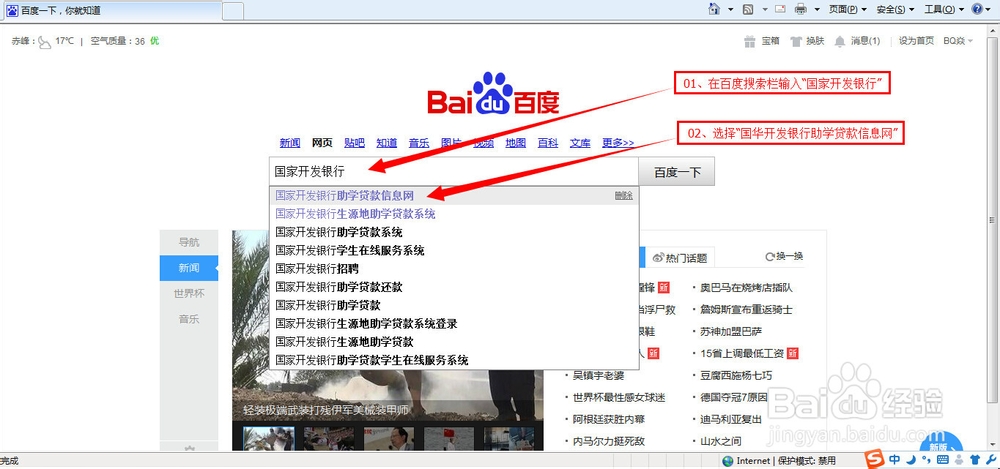Open the 文库 link
The height and width of the screenshot is (469, 1000).
580,143
